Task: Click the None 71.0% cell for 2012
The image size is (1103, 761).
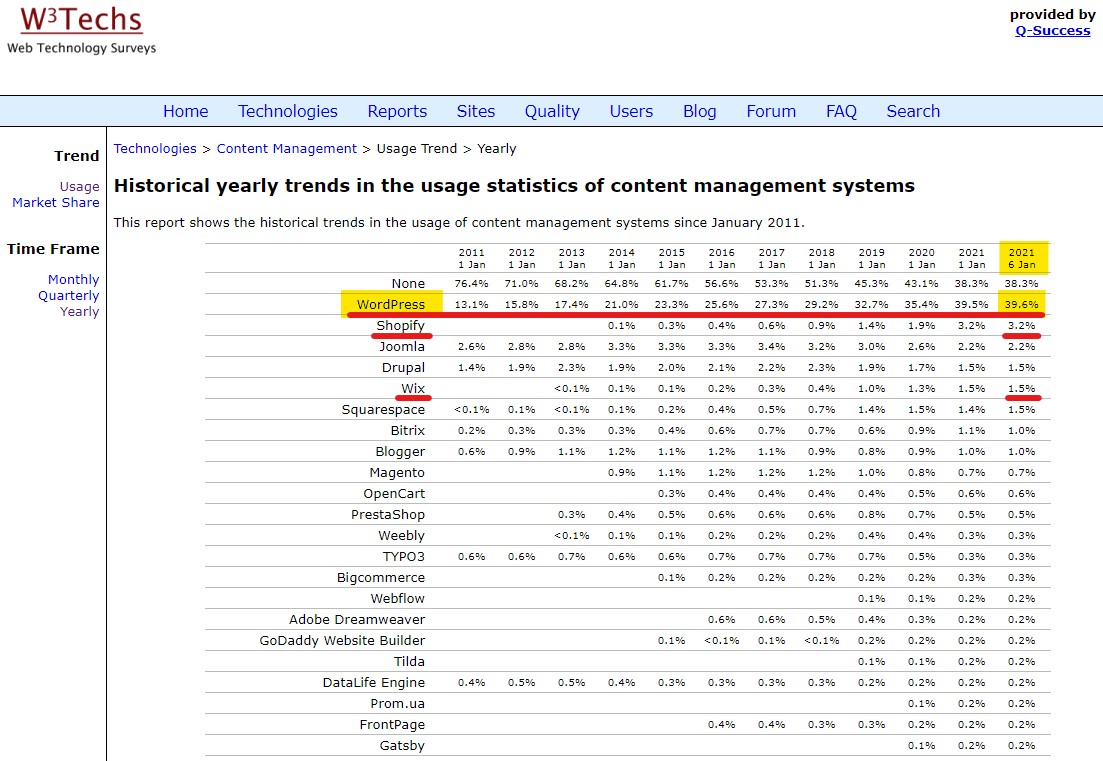Action: (x=521, y=283)
